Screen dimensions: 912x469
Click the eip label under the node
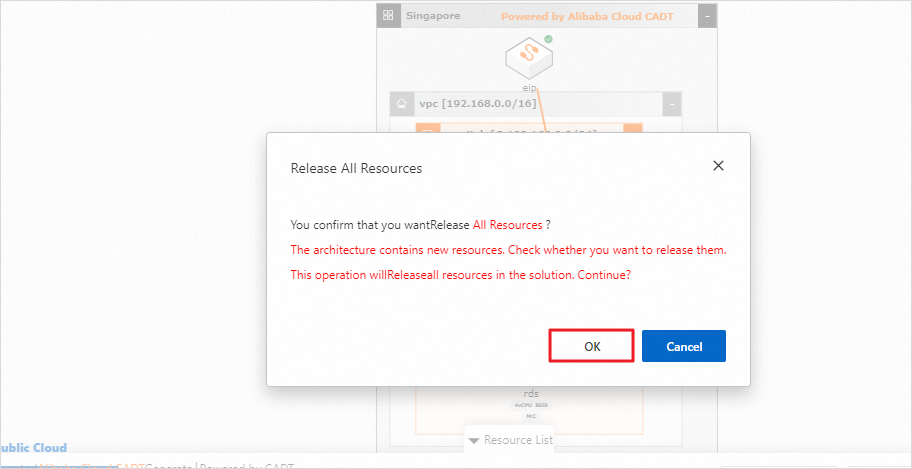(x=530, y=88)
